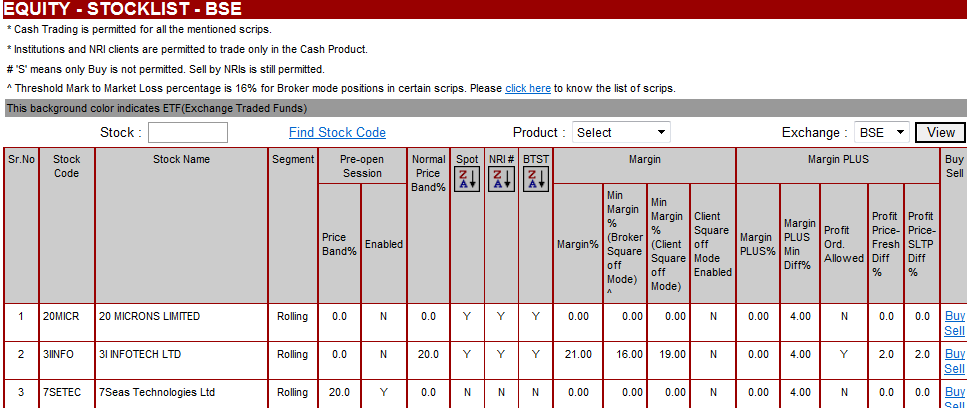Click the Client Square off Mode Enabled header
The image size is (967, 408).
[x=713, y=244]
